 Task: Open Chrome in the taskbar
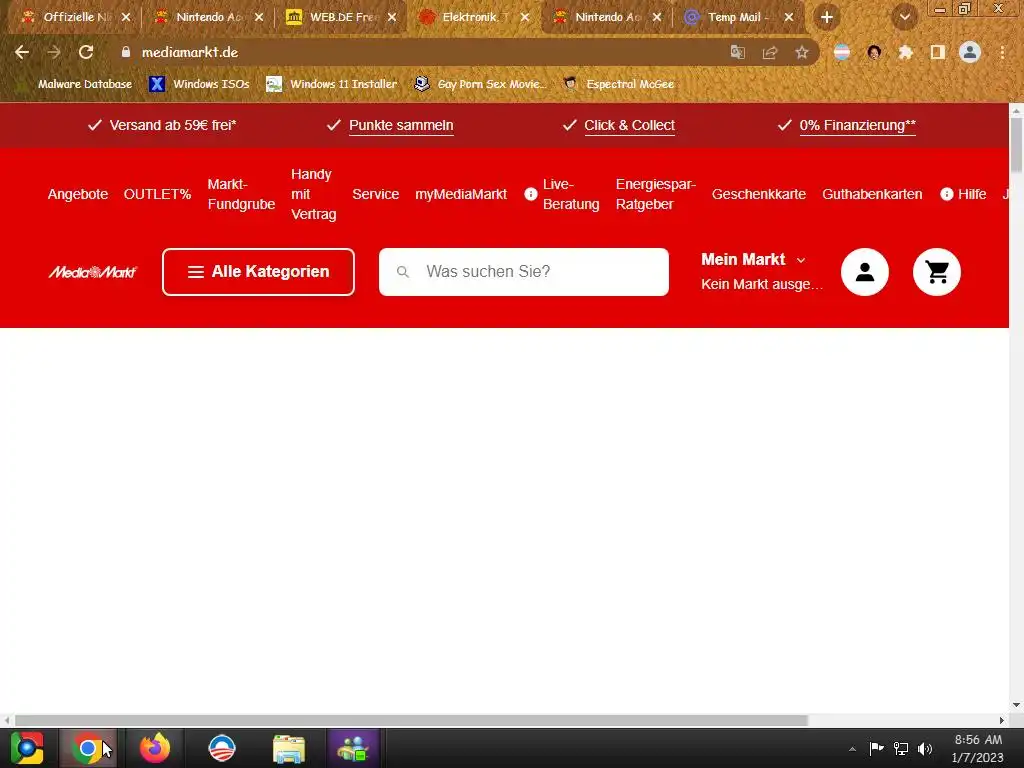88,748
